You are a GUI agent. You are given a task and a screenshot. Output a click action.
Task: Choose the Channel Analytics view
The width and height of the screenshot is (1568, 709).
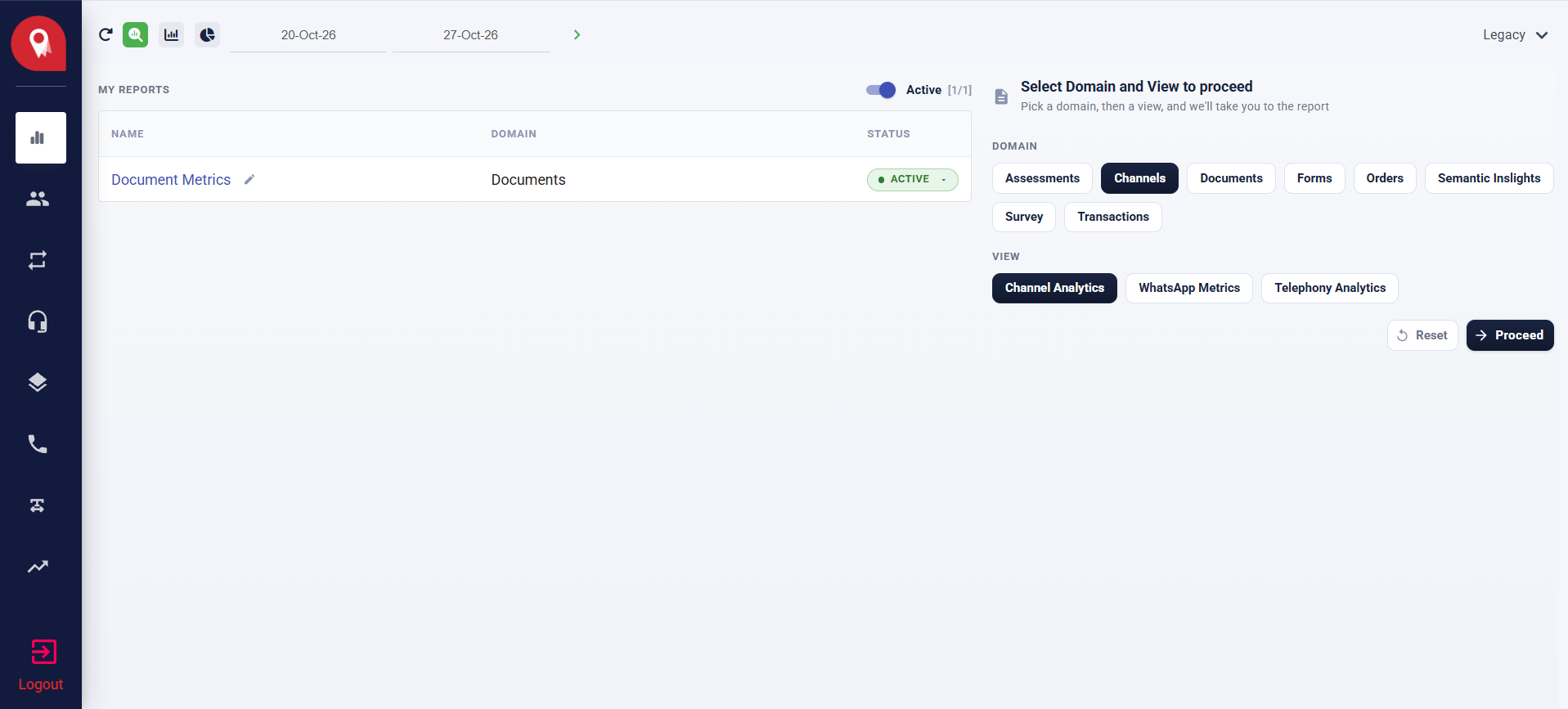[x=1054, y=288]
